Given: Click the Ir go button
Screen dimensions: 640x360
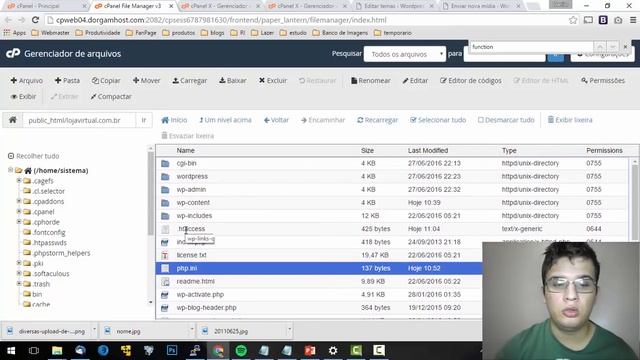Looking at the screenshot, I should tap(144, 120).
